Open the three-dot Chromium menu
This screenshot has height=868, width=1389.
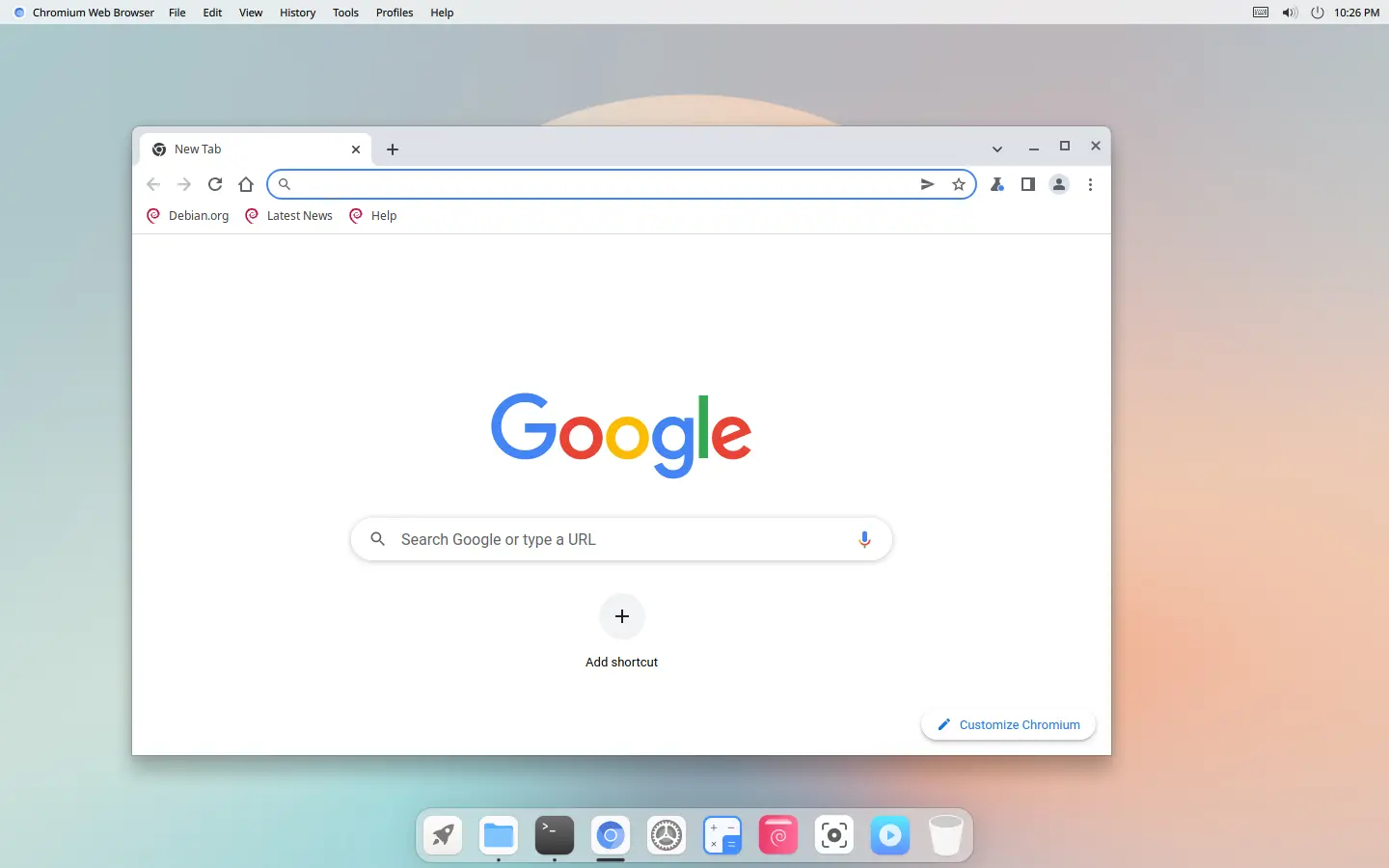[x=1090, y=184]
